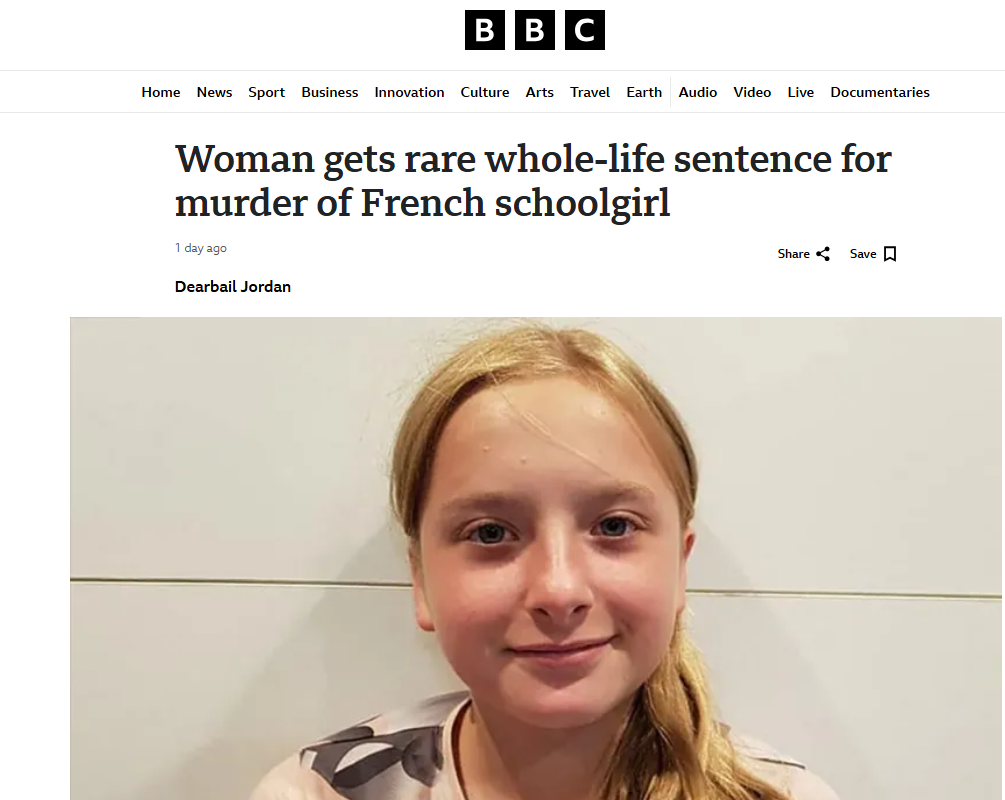Go to the Video section
Image resolution: width=1005 pixels, height=800 pixels.
click(x=752, y=92)
